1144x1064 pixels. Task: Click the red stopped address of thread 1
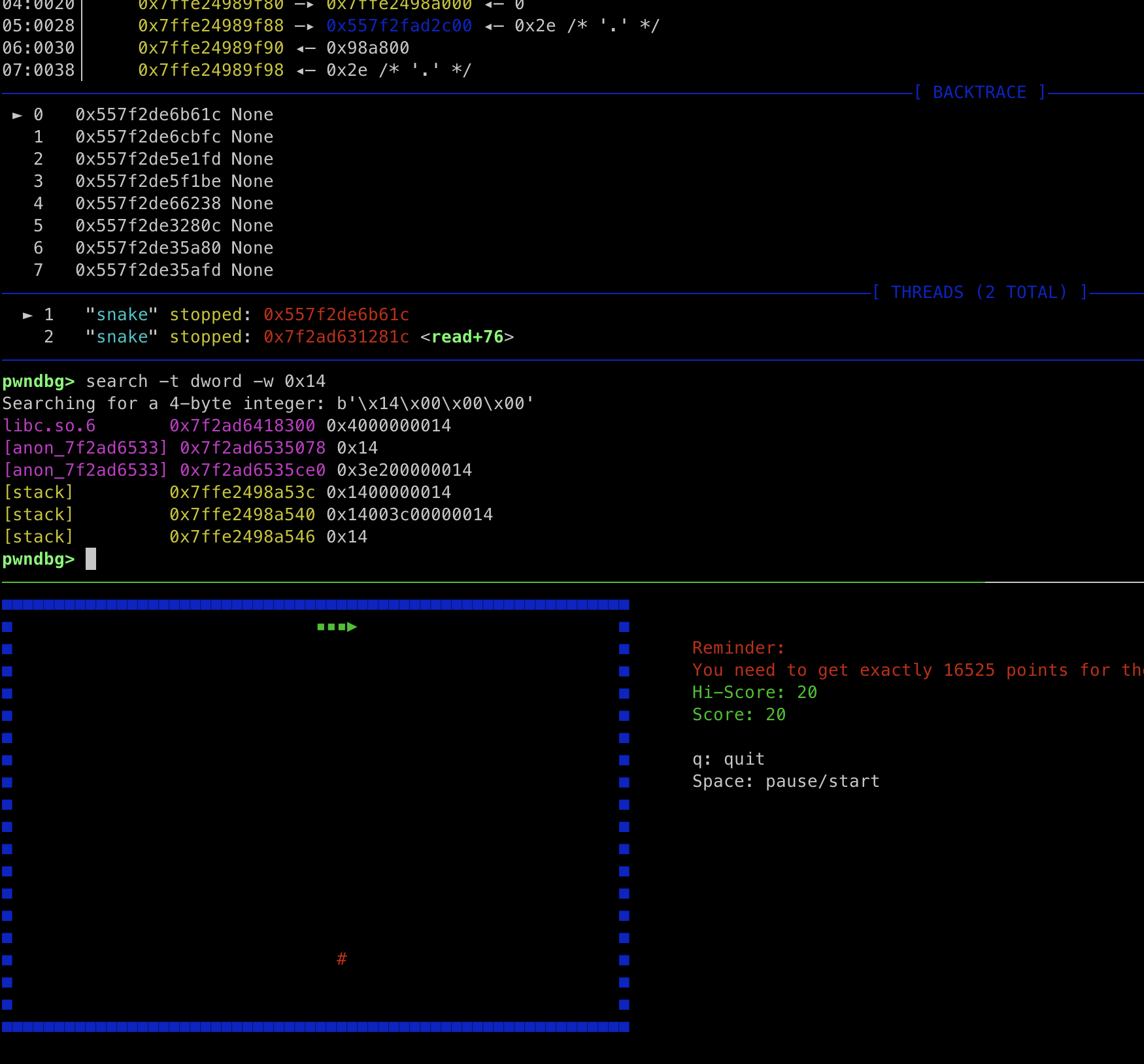337,314
